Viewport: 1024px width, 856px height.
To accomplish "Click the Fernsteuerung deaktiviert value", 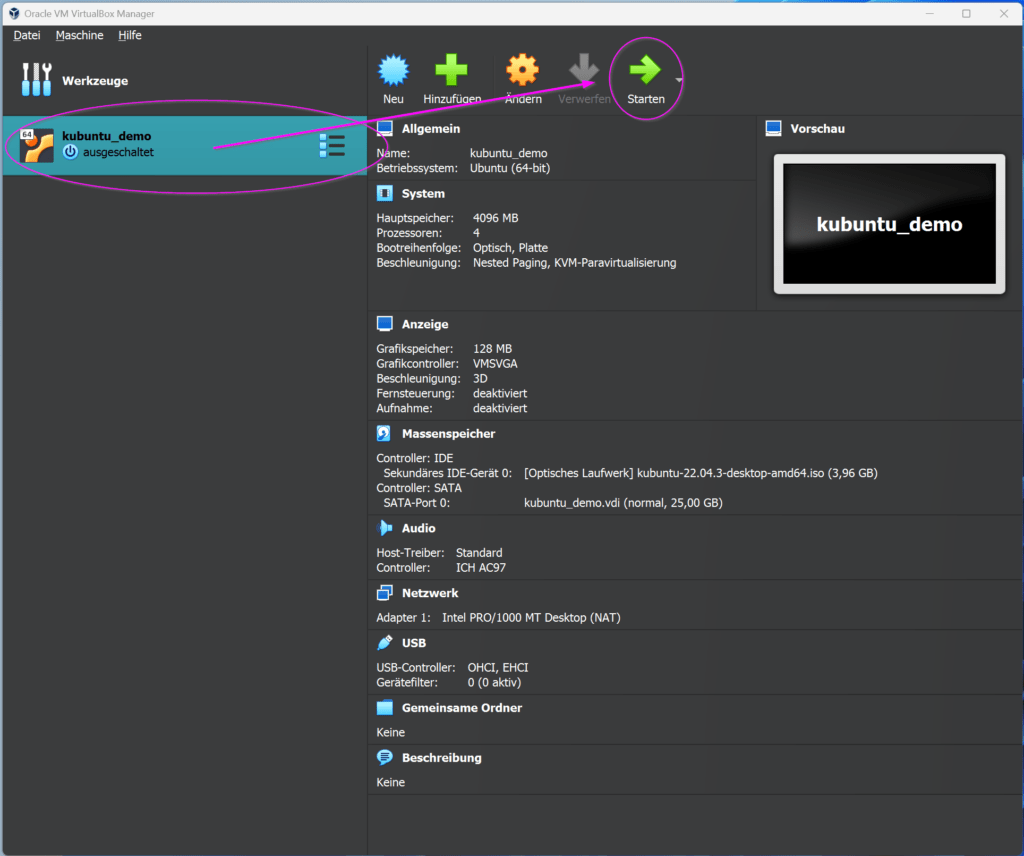I will point(500,394).
